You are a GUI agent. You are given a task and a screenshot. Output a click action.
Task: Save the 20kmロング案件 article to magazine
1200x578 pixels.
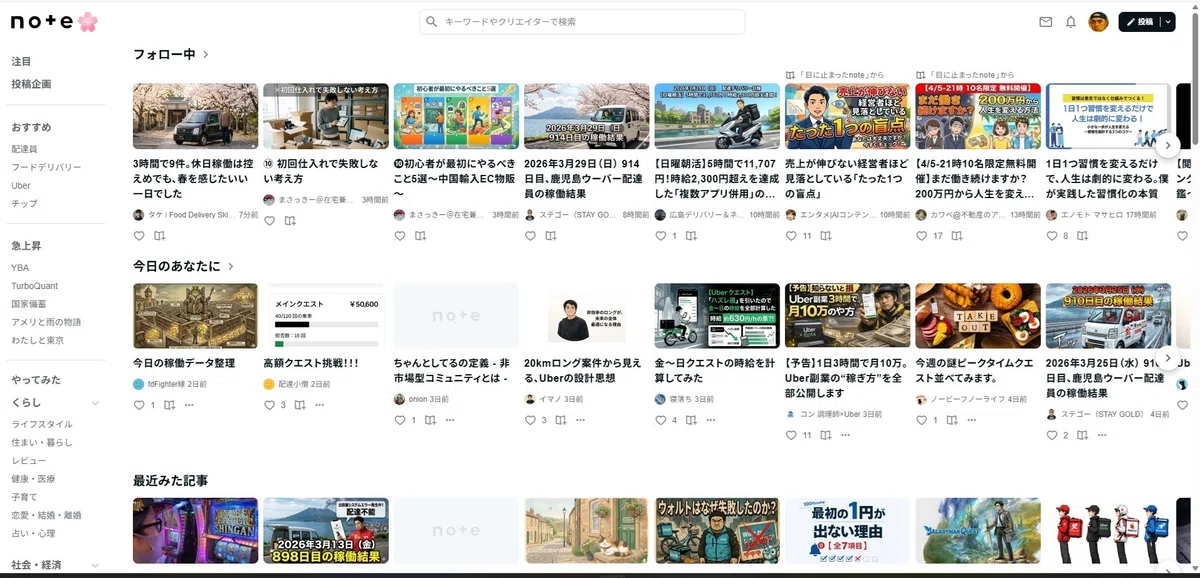560,420
